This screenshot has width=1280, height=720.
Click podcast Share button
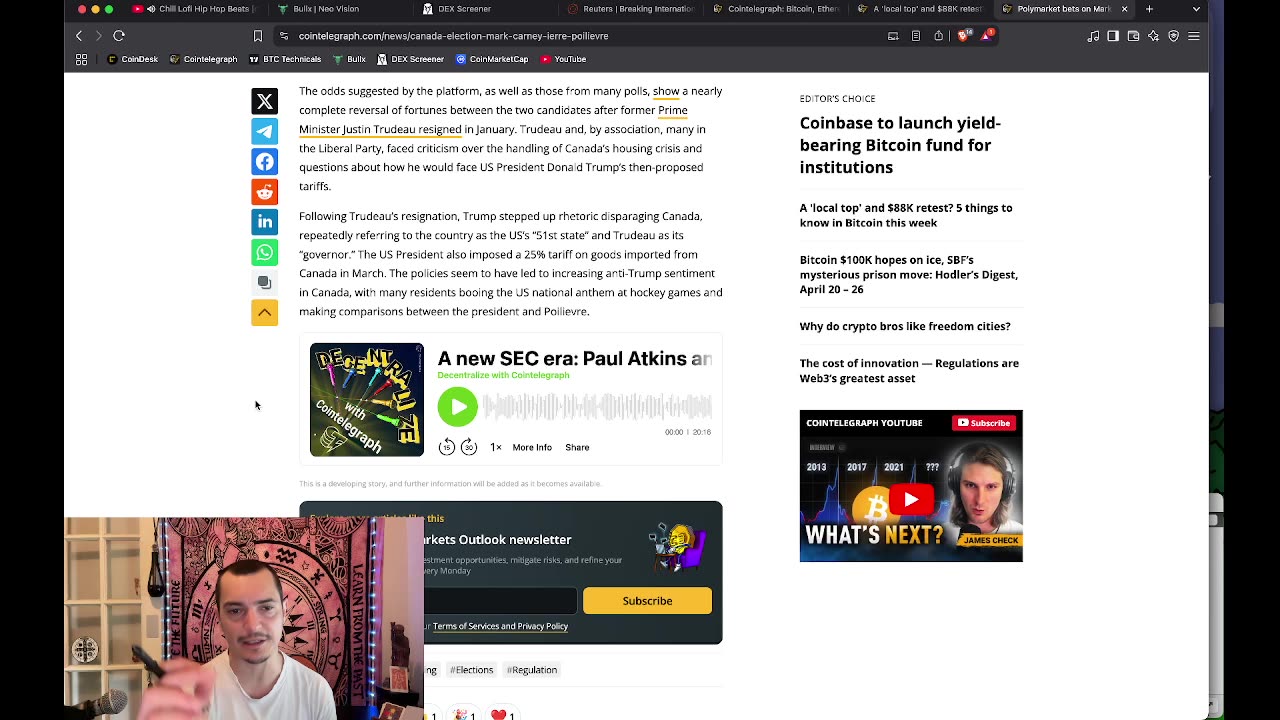pyautogui.click(x=577, y=447)
